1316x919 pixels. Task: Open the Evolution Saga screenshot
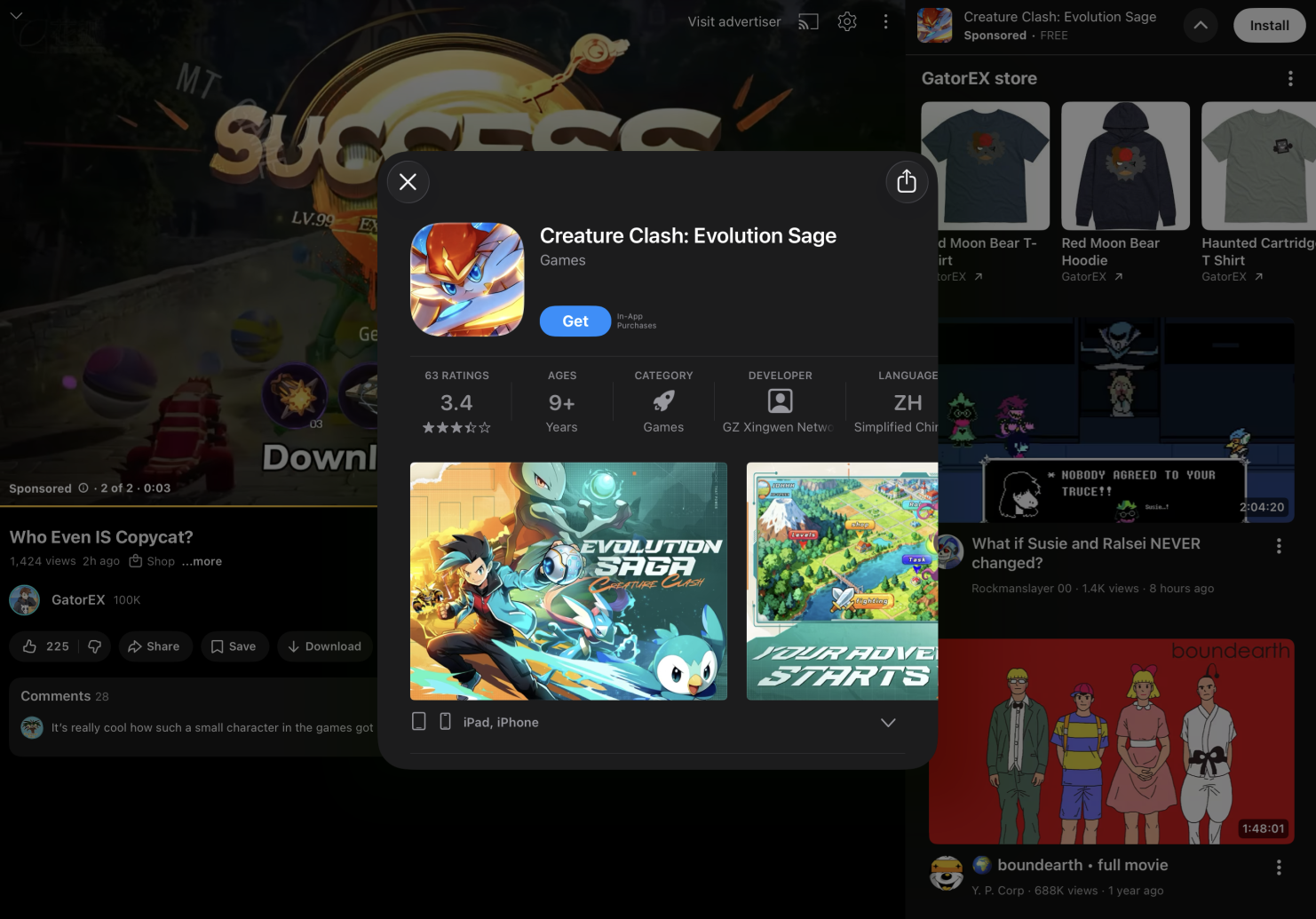568,582
